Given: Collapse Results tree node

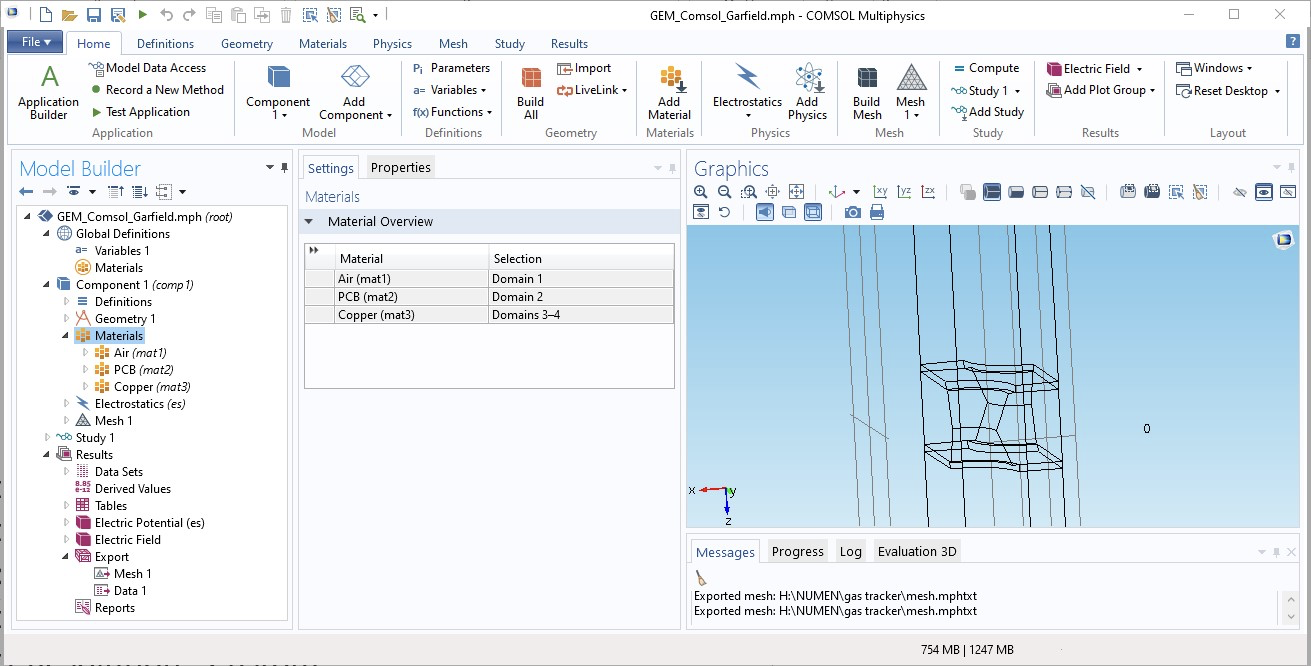Looking at the screenshot, I should [47, 455].
